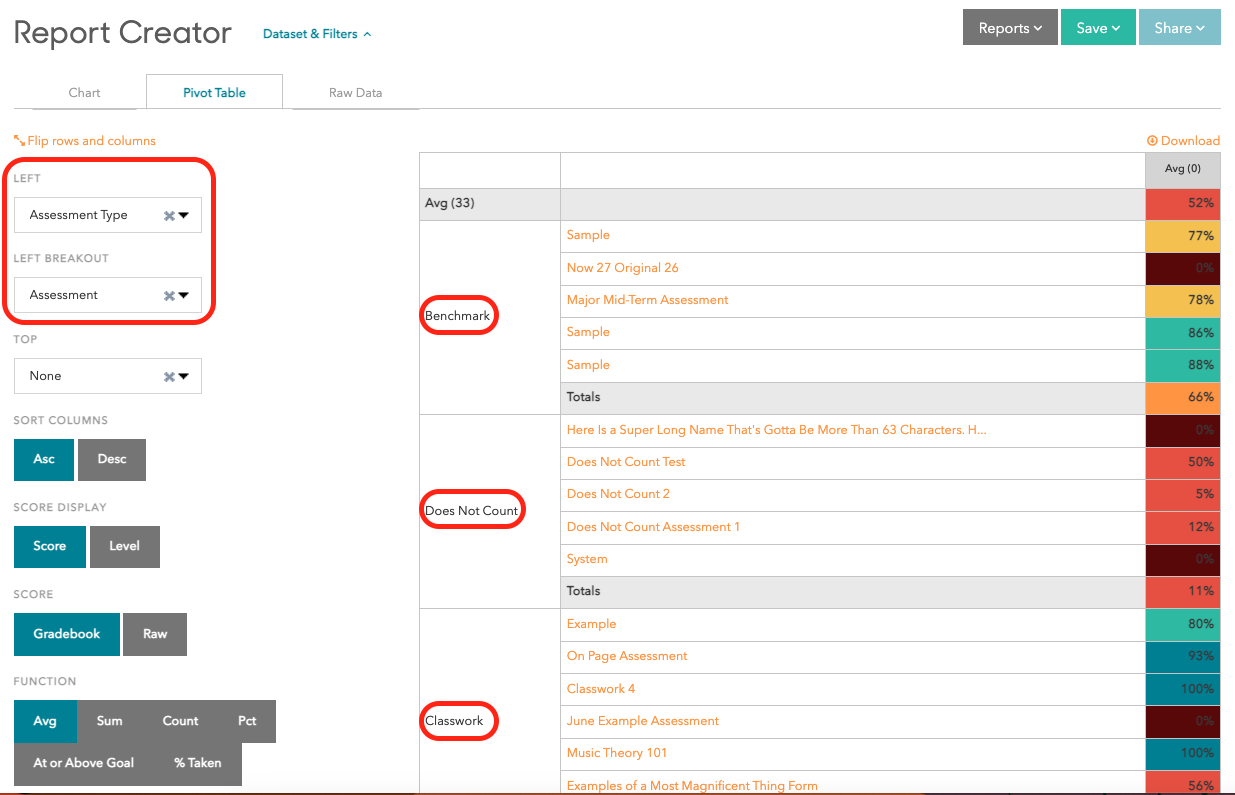1235x795 pixels.
Task: Select Raw score option
Action: (155, 634)
